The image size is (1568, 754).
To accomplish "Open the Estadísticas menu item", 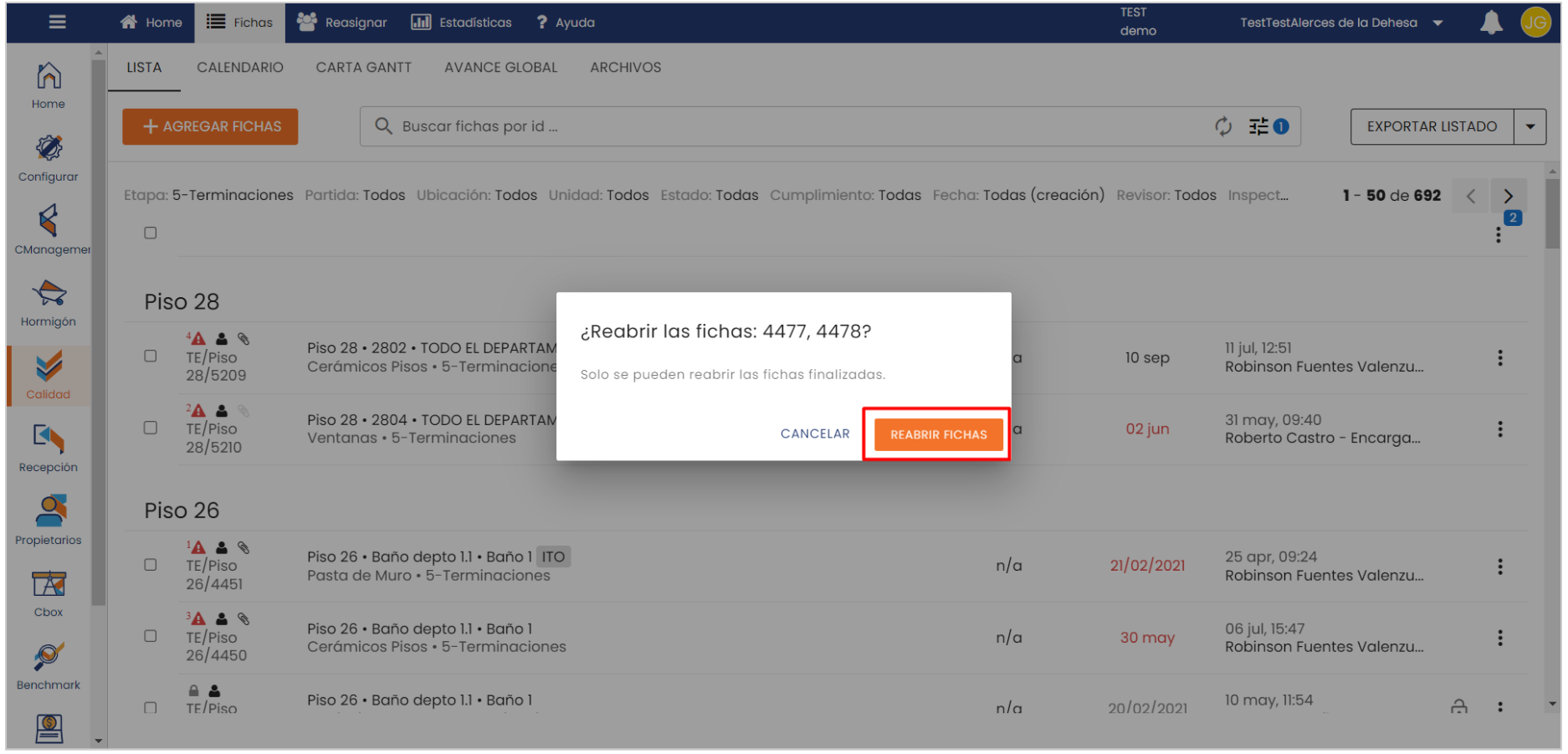I will point(461,23).
